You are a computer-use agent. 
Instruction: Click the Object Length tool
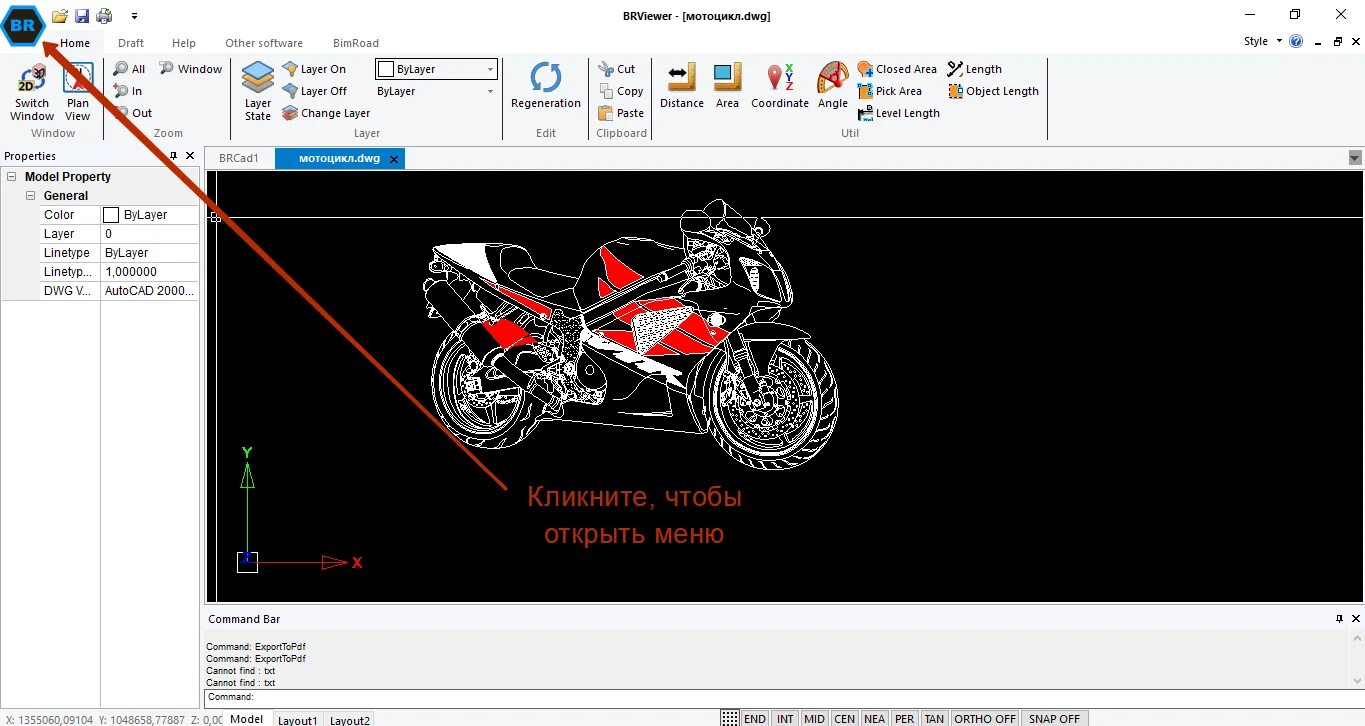coord(994,91)
